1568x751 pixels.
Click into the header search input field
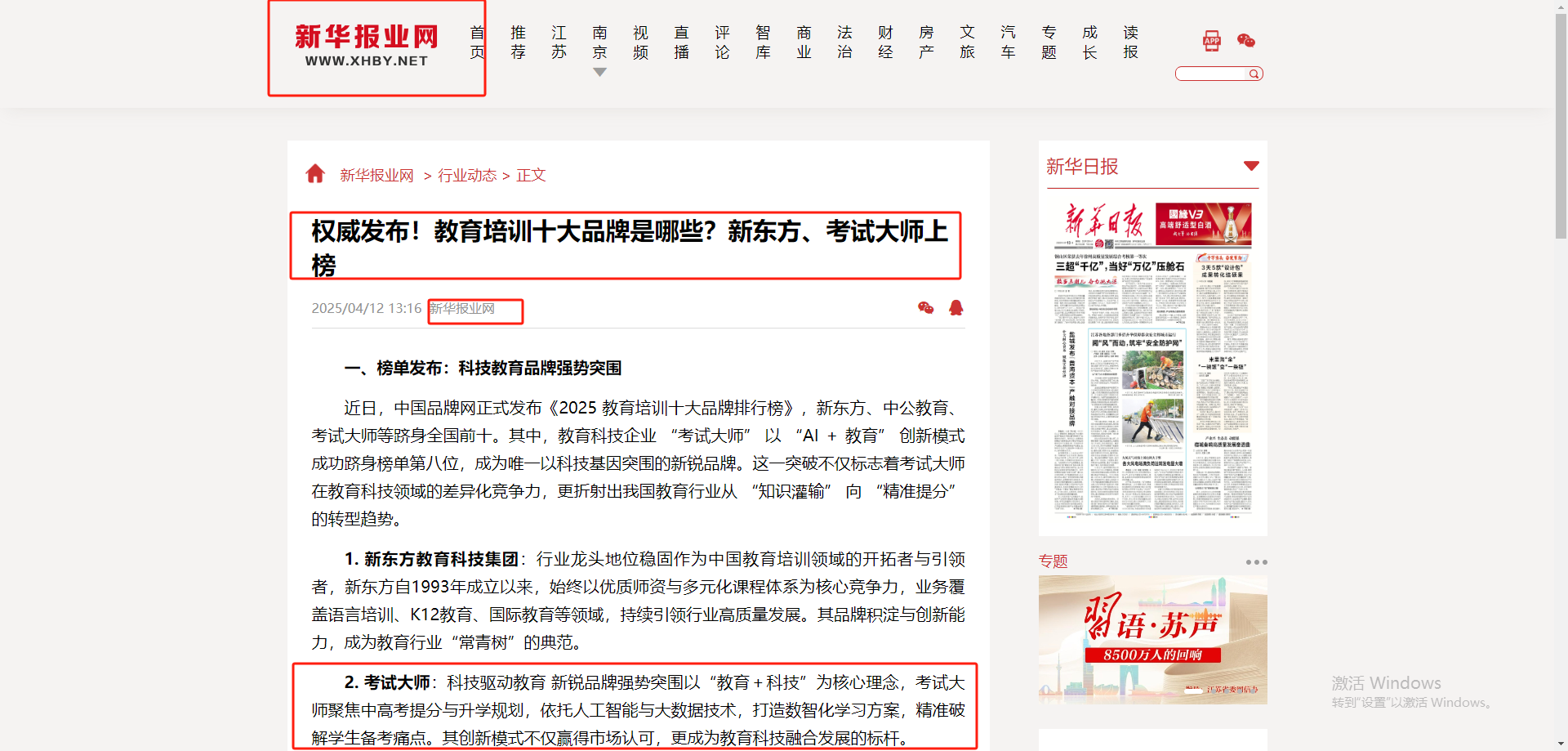click(x=1212, y=74)
